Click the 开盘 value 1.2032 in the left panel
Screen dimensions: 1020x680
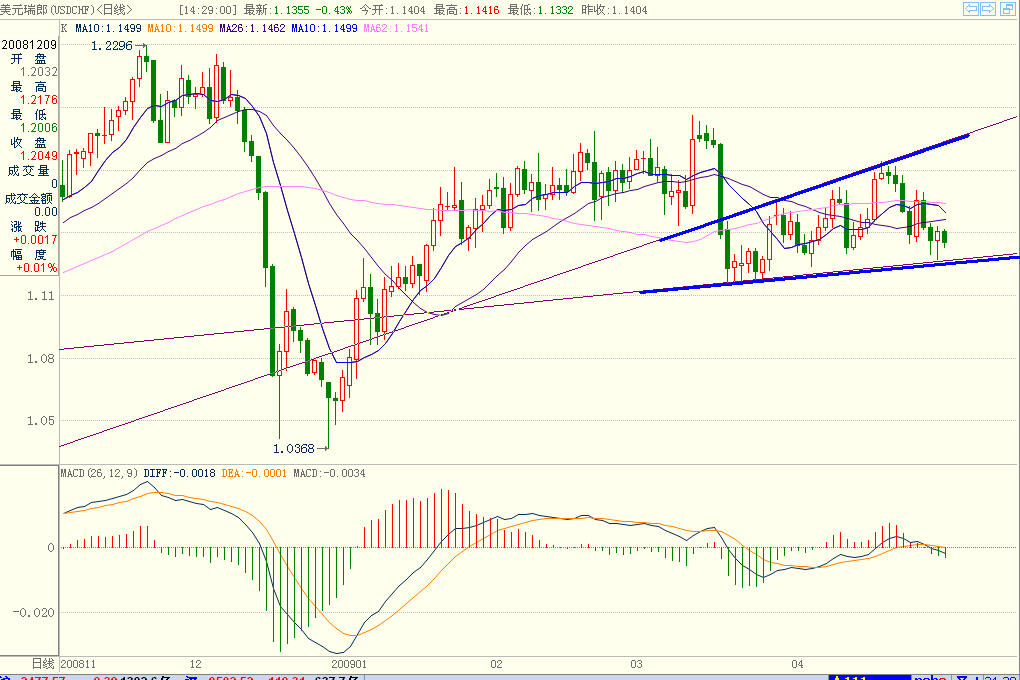coord(38,72)
